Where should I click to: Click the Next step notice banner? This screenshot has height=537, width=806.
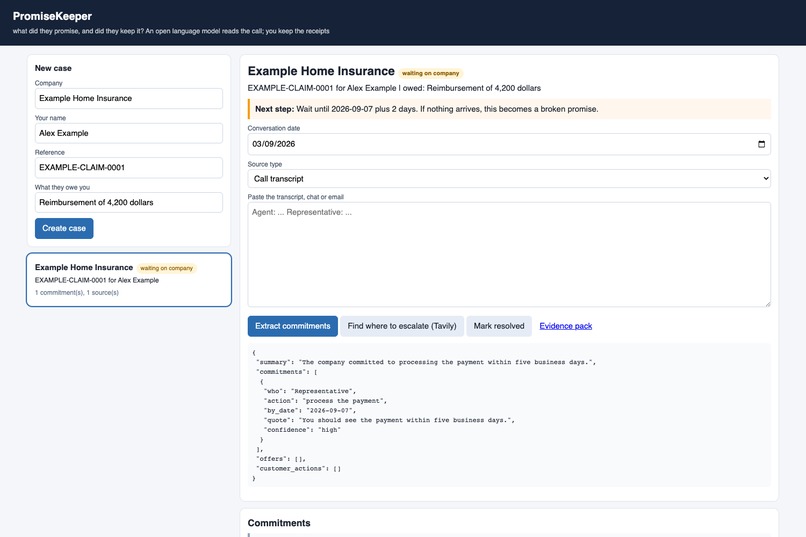point(509,109)
